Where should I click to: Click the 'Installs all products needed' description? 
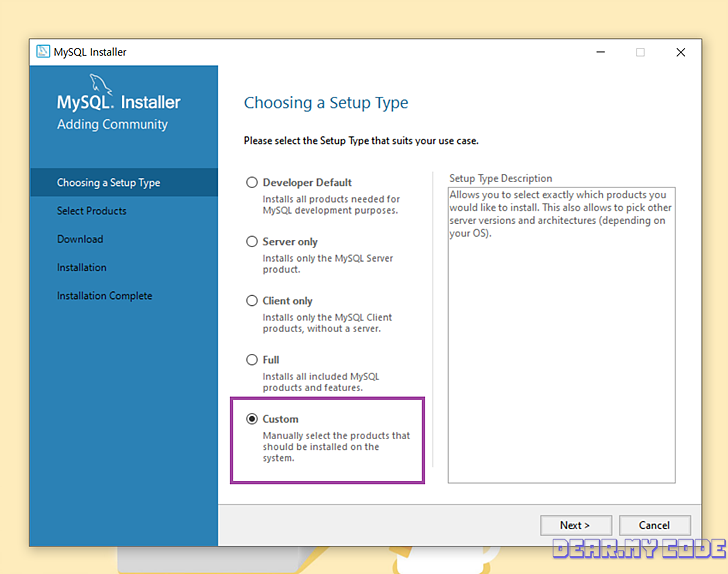pyautogui.click(x=331, y=204)
